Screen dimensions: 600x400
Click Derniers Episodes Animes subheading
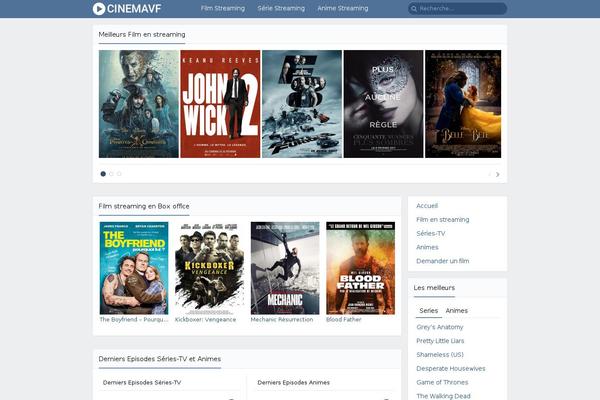pos(293,382)
